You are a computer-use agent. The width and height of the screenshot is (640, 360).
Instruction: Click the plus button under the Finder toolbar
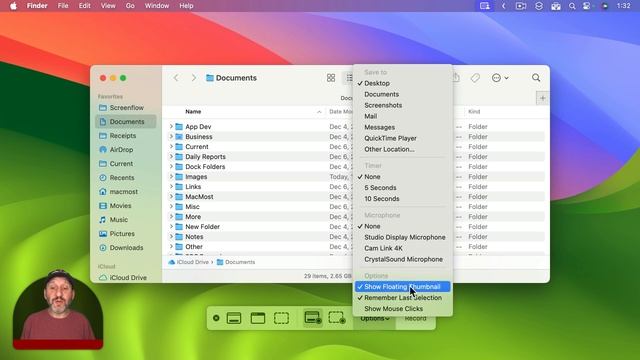tap(542, 98)
